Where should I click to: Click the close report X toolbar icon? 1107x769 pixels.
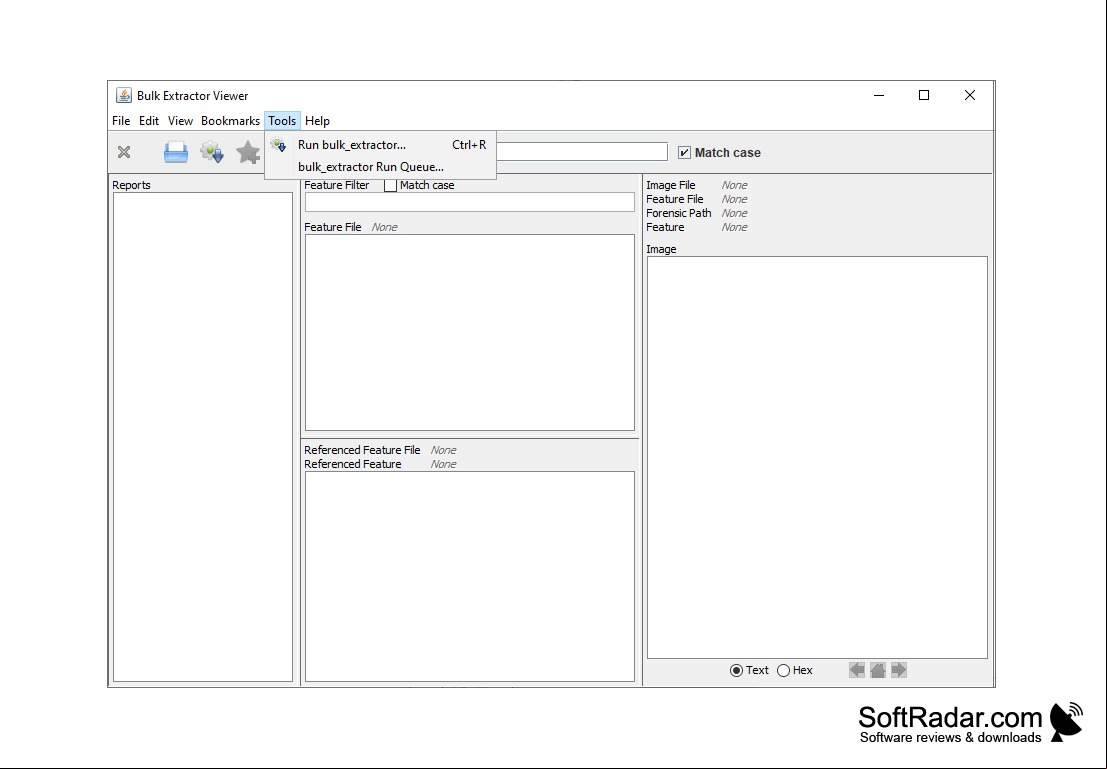coord(124,152)
